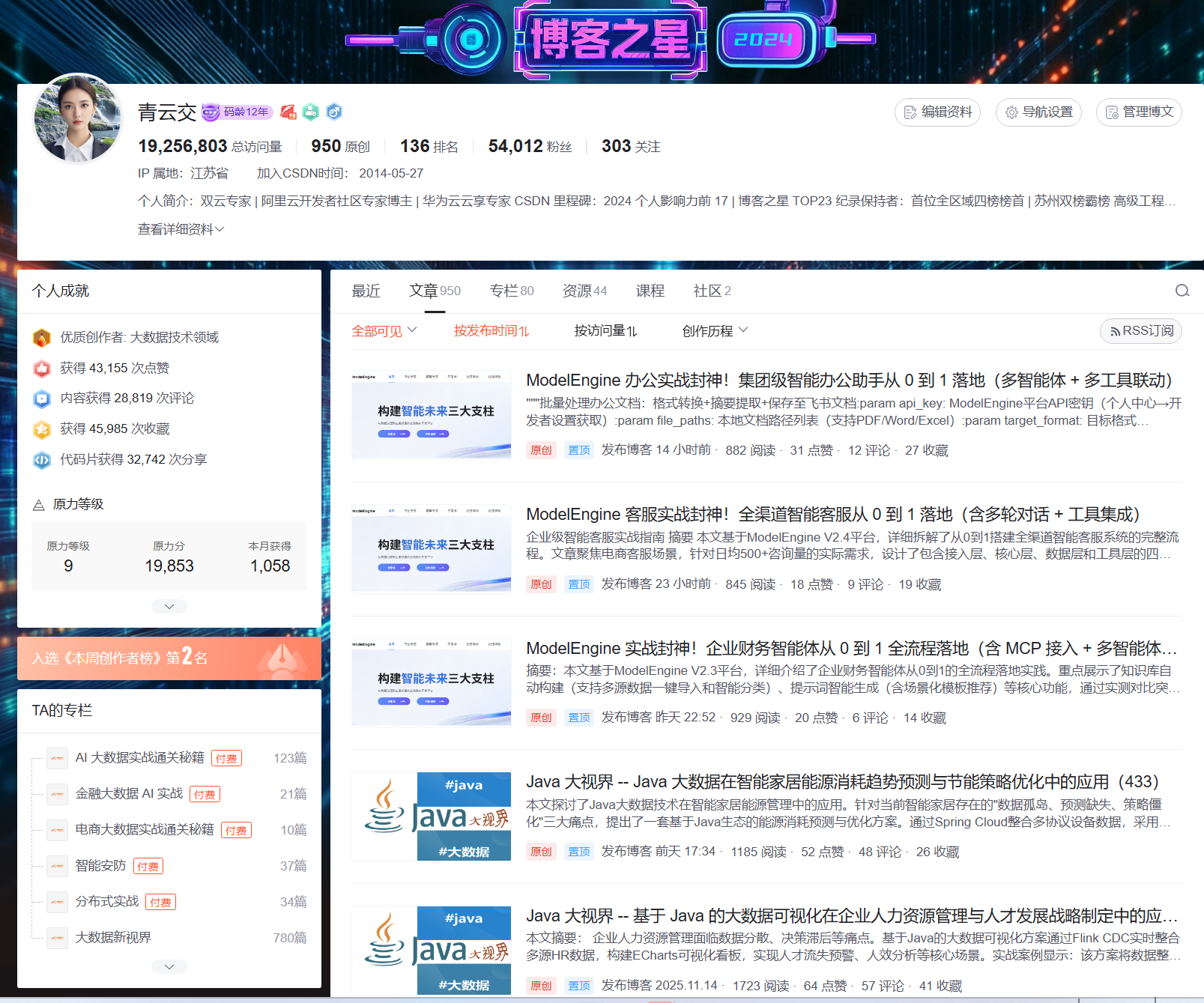Open 管理博文 button

point(1139,112)
